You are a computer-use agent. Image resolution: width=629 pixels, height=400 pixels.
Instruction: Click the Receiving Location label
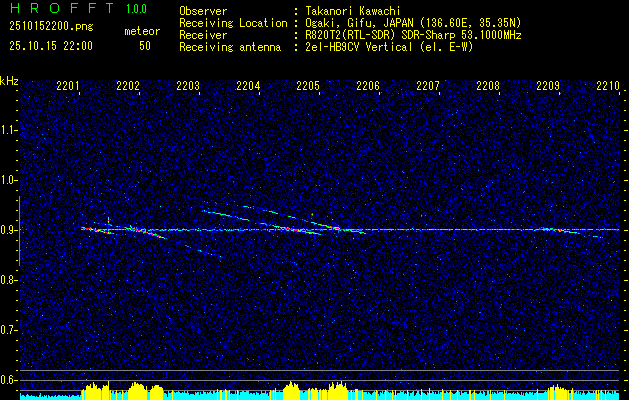pyautogui.click(x=233, y=23)
